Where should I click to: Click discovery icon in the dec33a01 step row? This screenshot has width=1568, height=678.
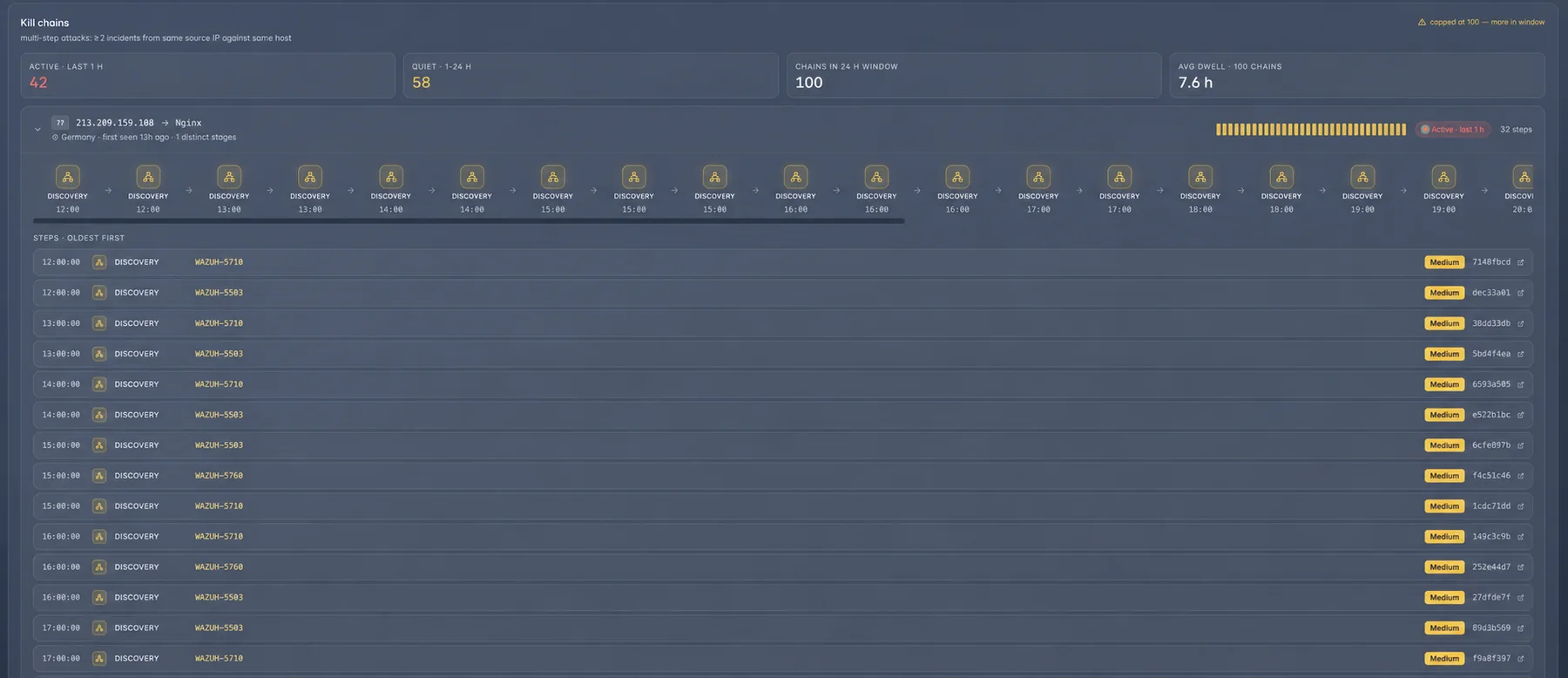99,293
